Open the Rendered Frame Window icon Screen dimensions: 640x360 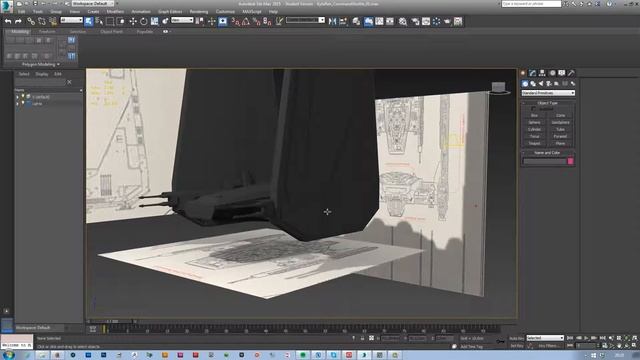[x=426, y=21]
